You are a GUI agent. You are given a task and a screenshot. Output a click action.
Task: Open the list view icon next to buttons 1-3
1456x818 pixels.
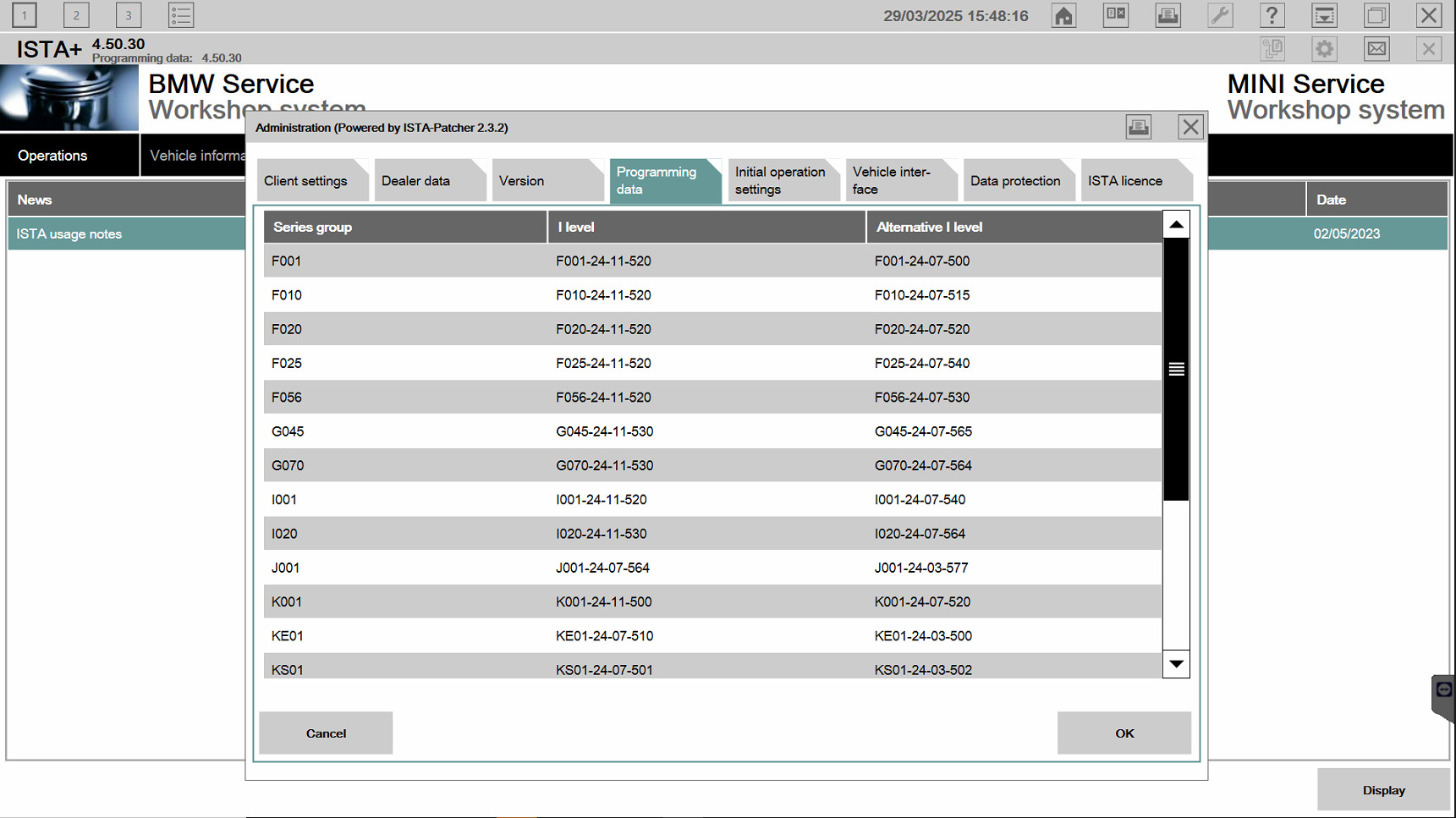(180, 14)
